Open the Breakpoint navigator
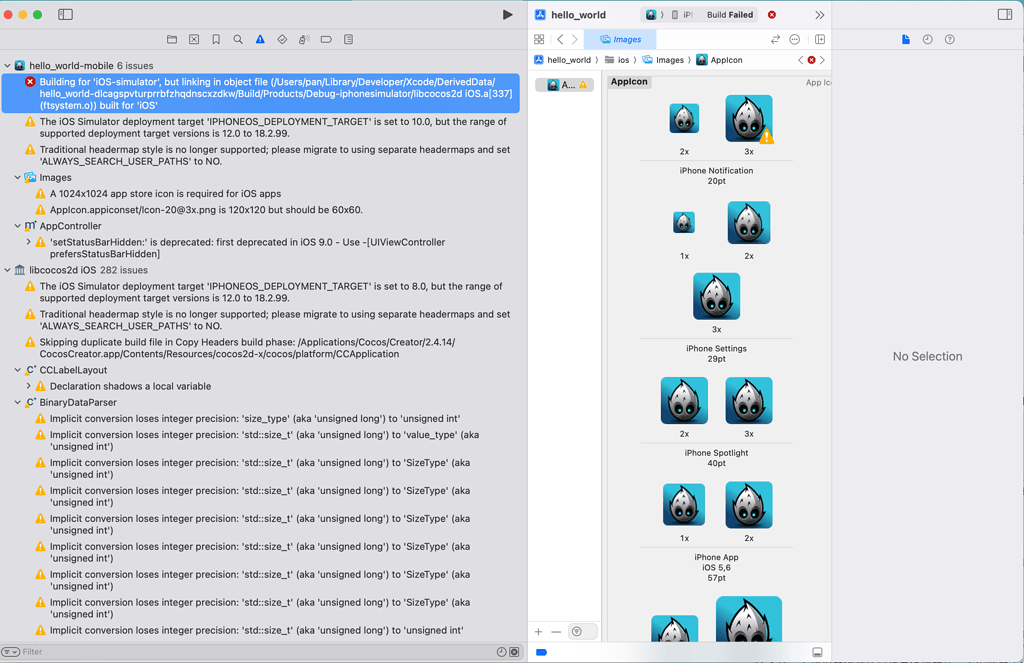This screenshot has width=1024, height=663. coord(325,39)
